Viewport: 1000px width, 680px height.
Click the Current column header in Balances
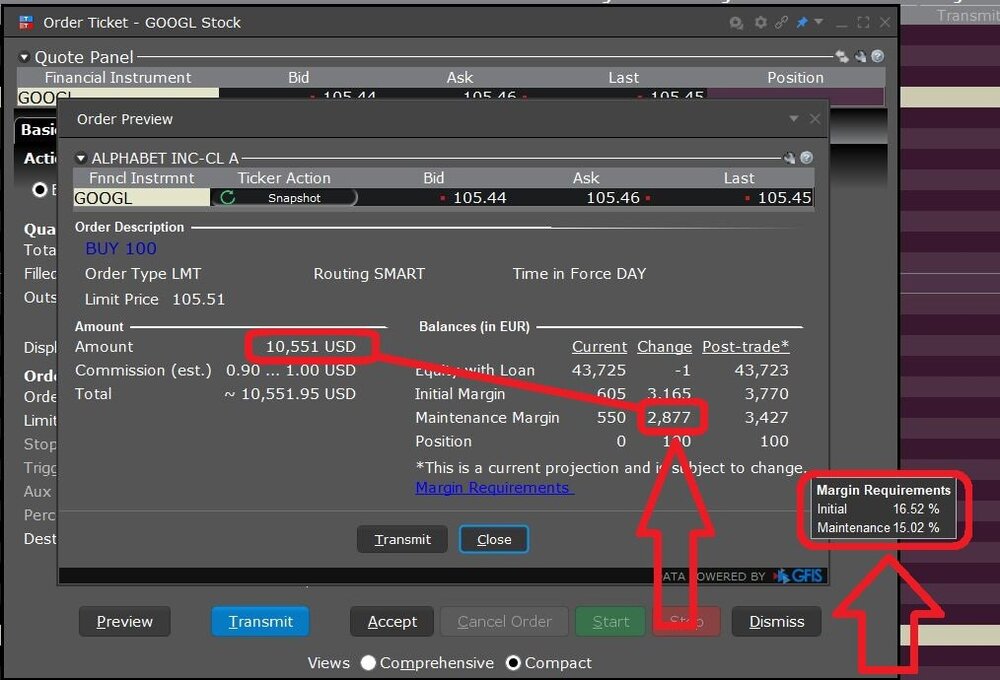tap(599, 346)
